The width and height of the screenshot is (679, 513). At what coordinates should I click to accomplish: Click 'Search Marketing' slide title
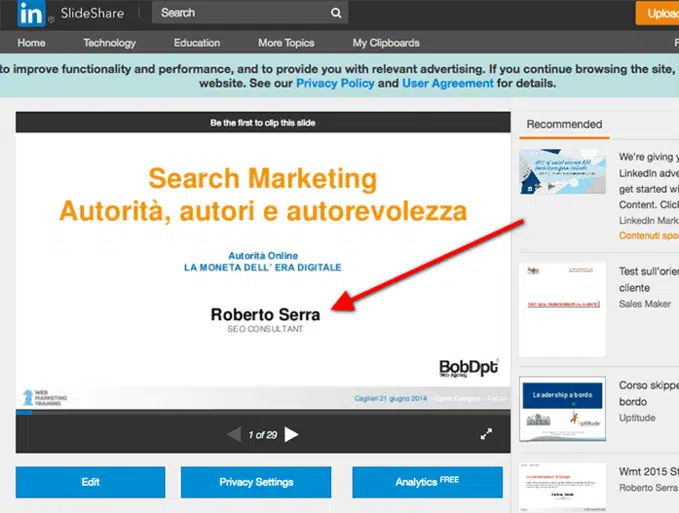click(263, 178)
